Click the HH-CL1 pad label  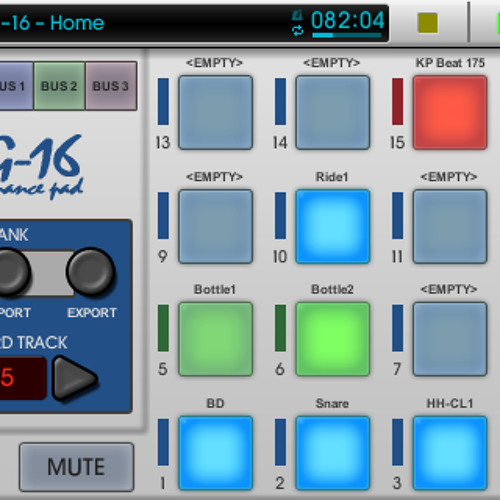(x=450, y=403)
